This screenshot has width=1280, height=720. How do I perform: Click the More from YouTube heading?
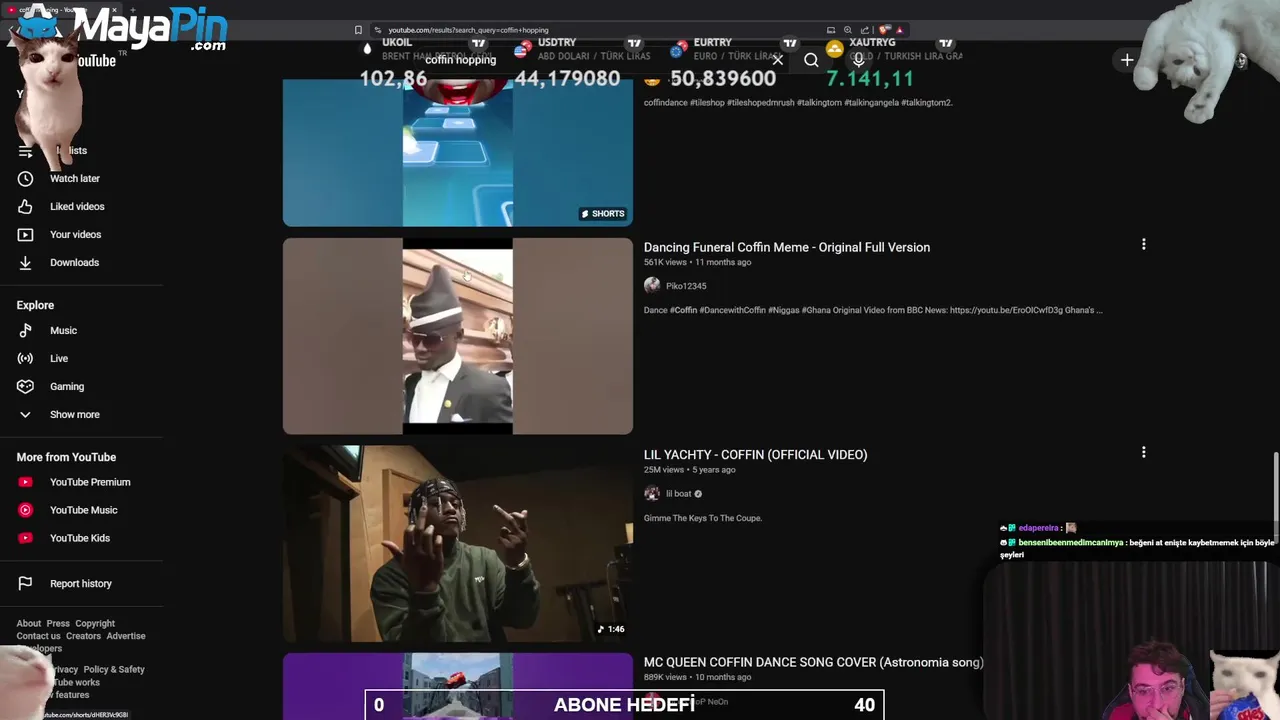pos(66,457)
